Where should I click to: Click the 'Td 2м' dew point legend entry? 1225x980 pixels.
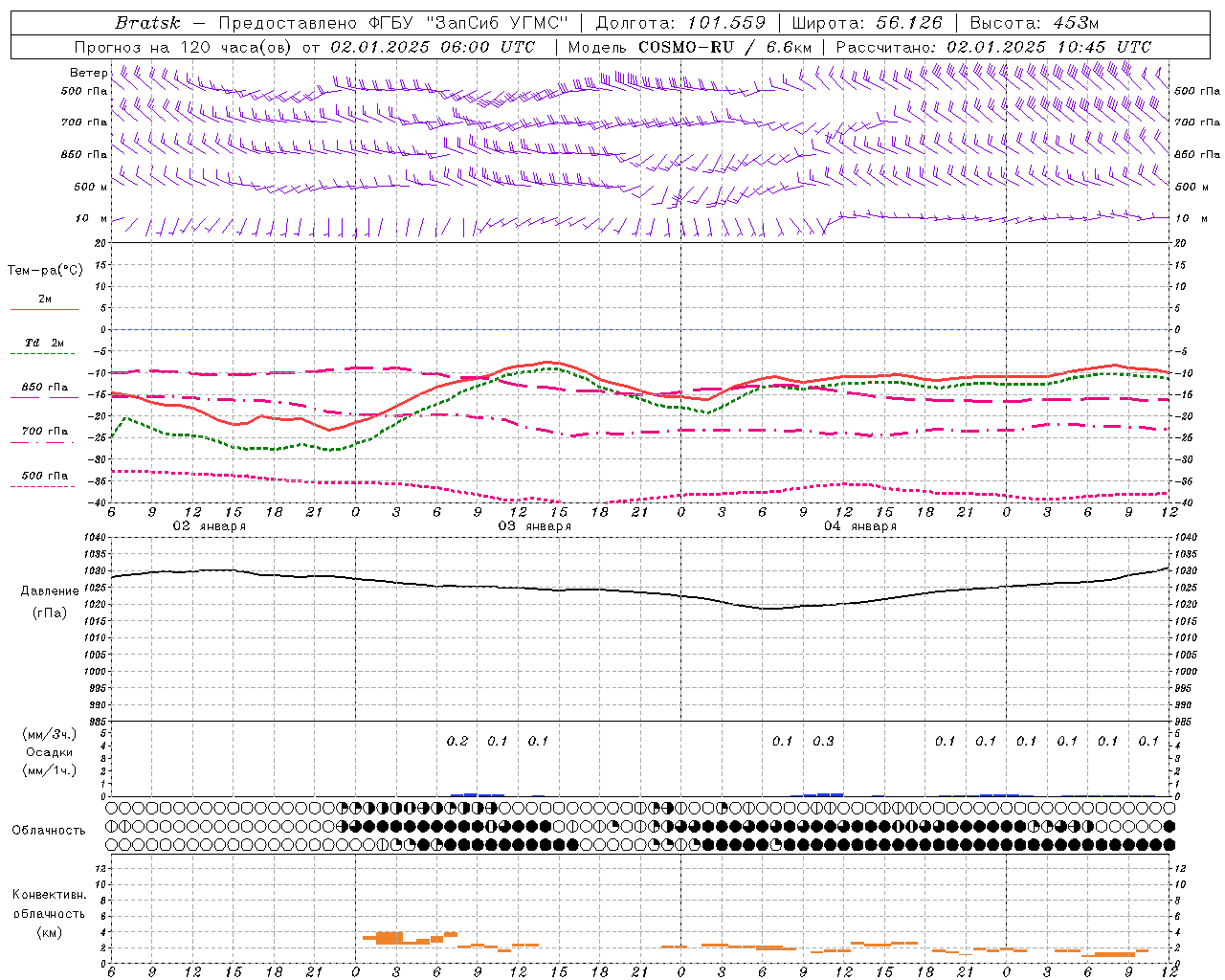tap(45, 343)
